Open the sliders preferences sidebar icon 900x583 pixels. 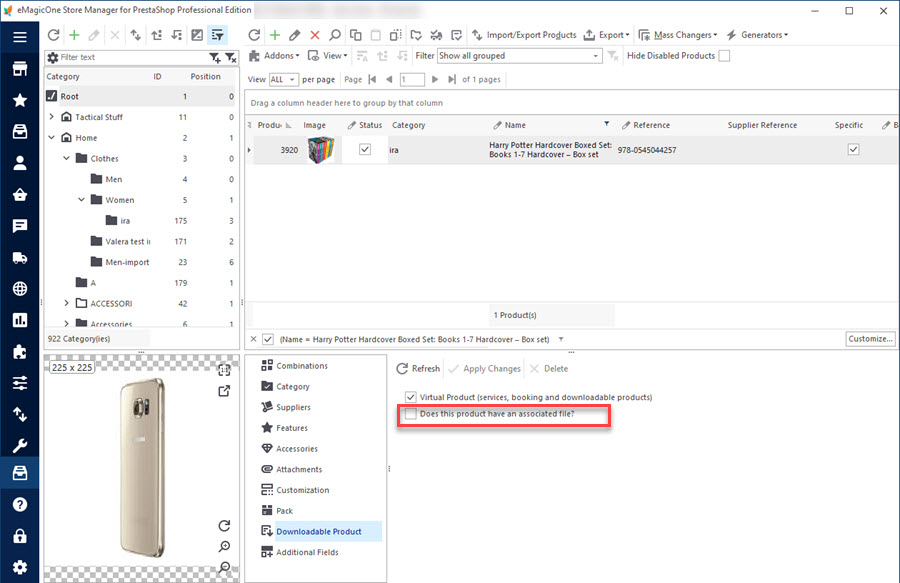point(20,383)
